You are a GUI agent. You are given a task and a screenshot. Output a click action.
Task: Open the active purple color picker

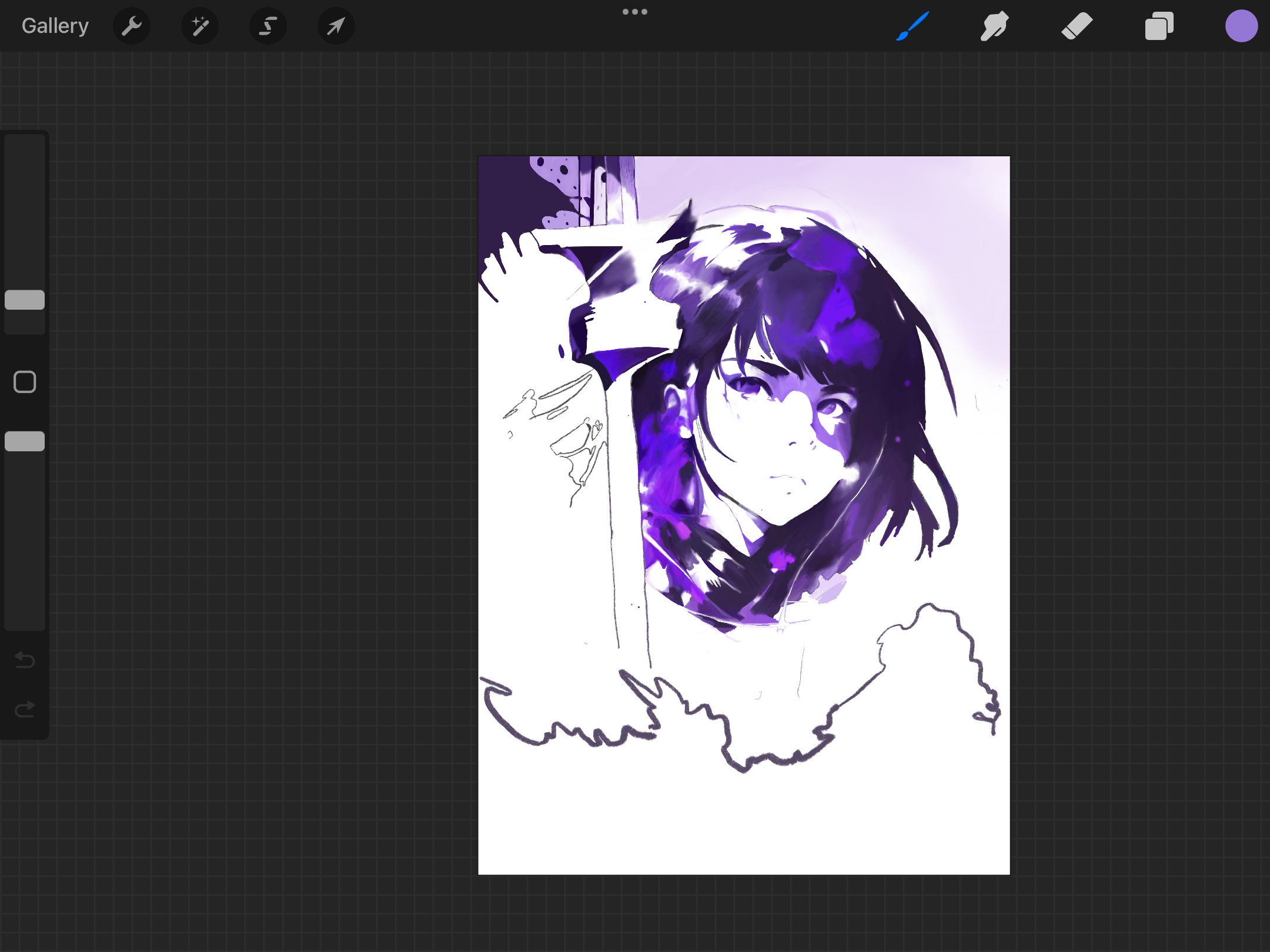1241,26
